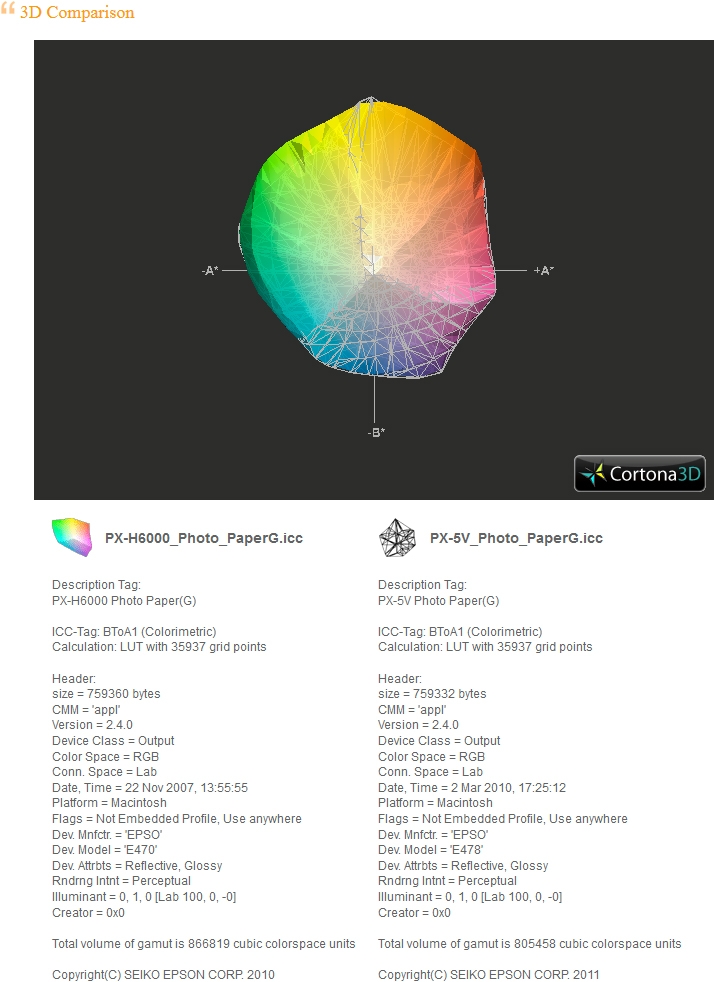Select the PX-5V_Photo_PaperG.icc title
Viewport: 714px width, 982px height.
(x=516, y=538)
